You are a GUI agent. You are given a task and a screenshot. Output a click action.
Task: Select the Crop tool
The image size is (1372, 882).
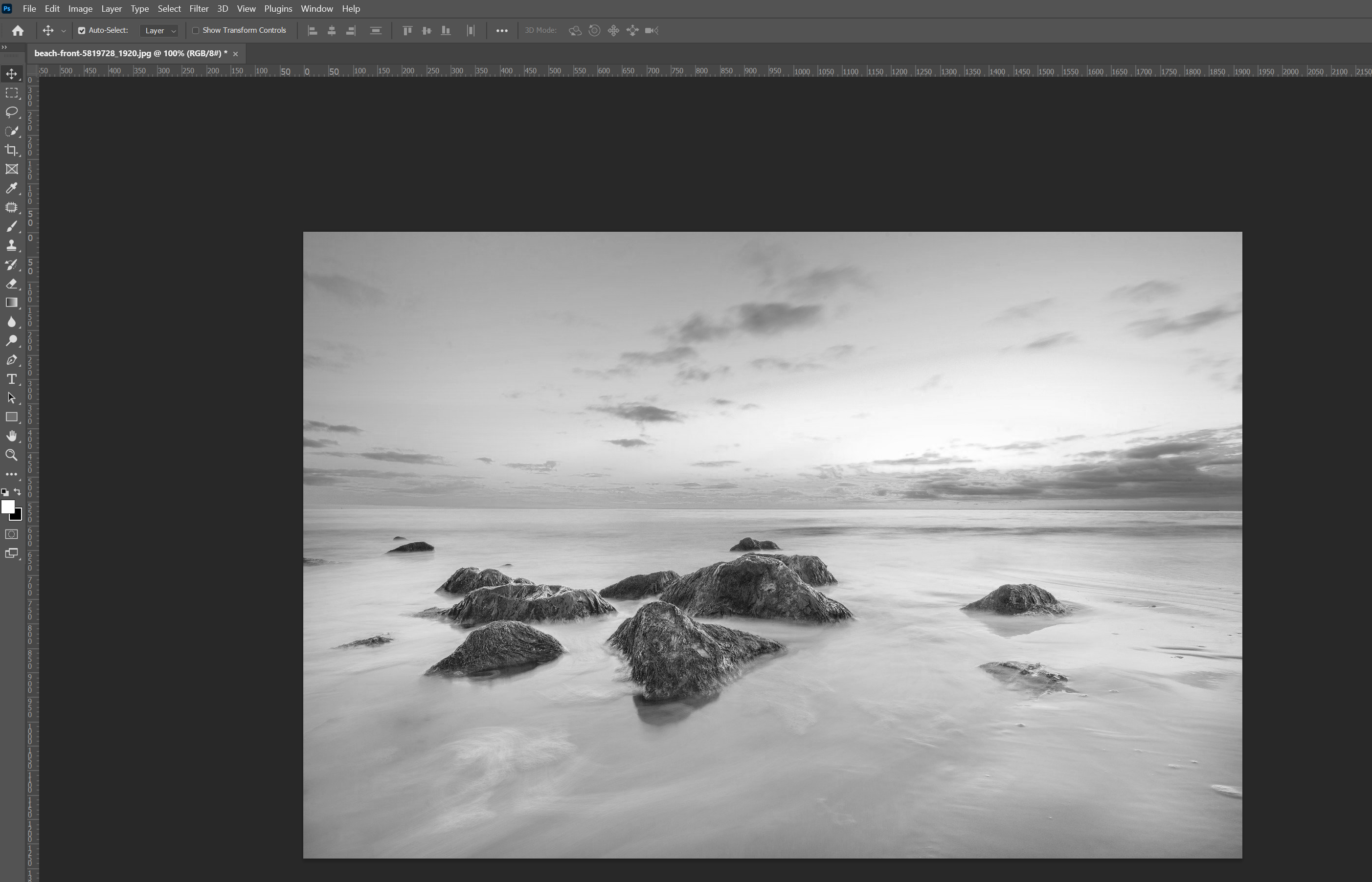(x=11, y=150)
